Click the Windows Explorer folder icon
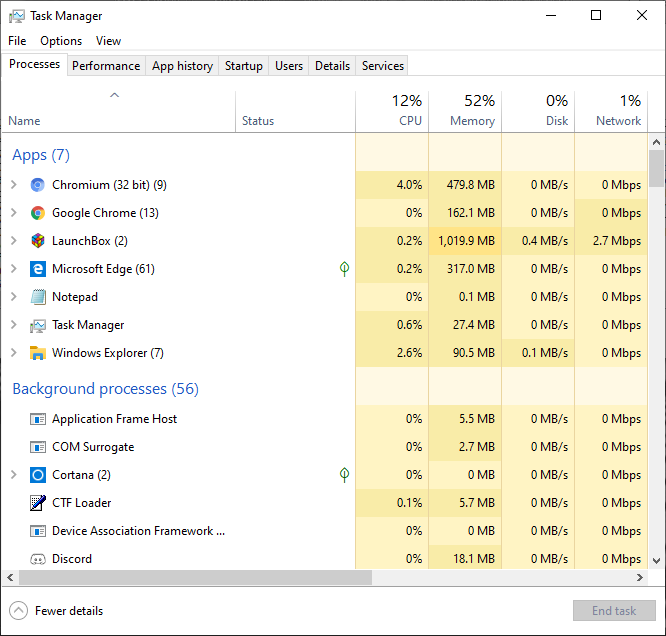 click(x=38, y=353)
